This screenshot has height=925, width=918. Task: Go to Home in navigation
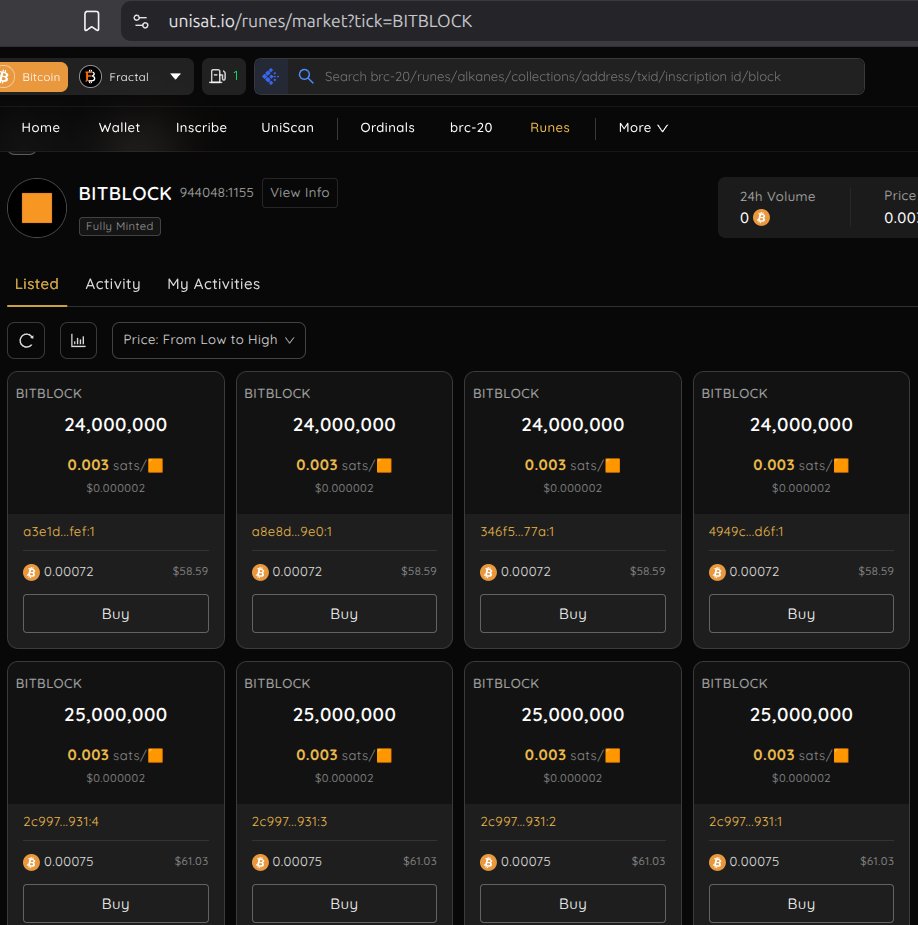[x=41, y=127]
